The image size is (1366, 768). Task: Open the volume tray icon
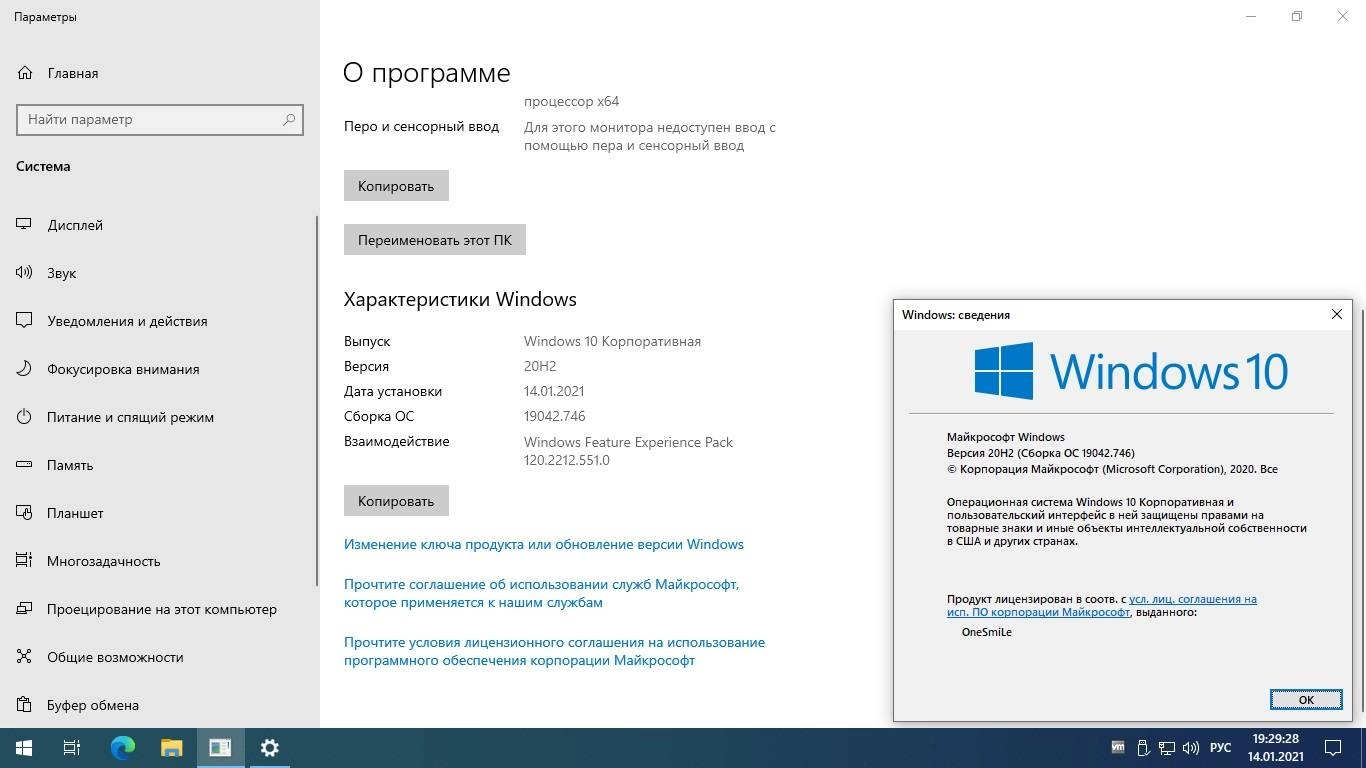coord(1190,747)
